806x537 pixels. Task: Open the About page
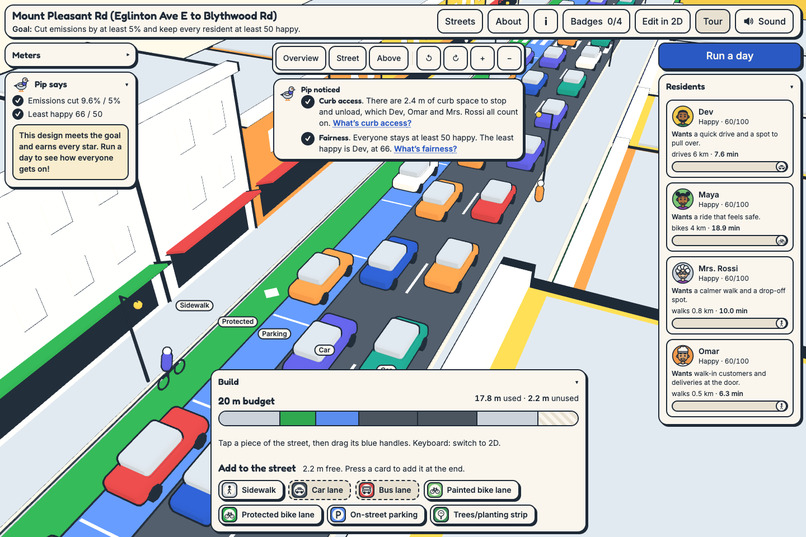(508, 22)
